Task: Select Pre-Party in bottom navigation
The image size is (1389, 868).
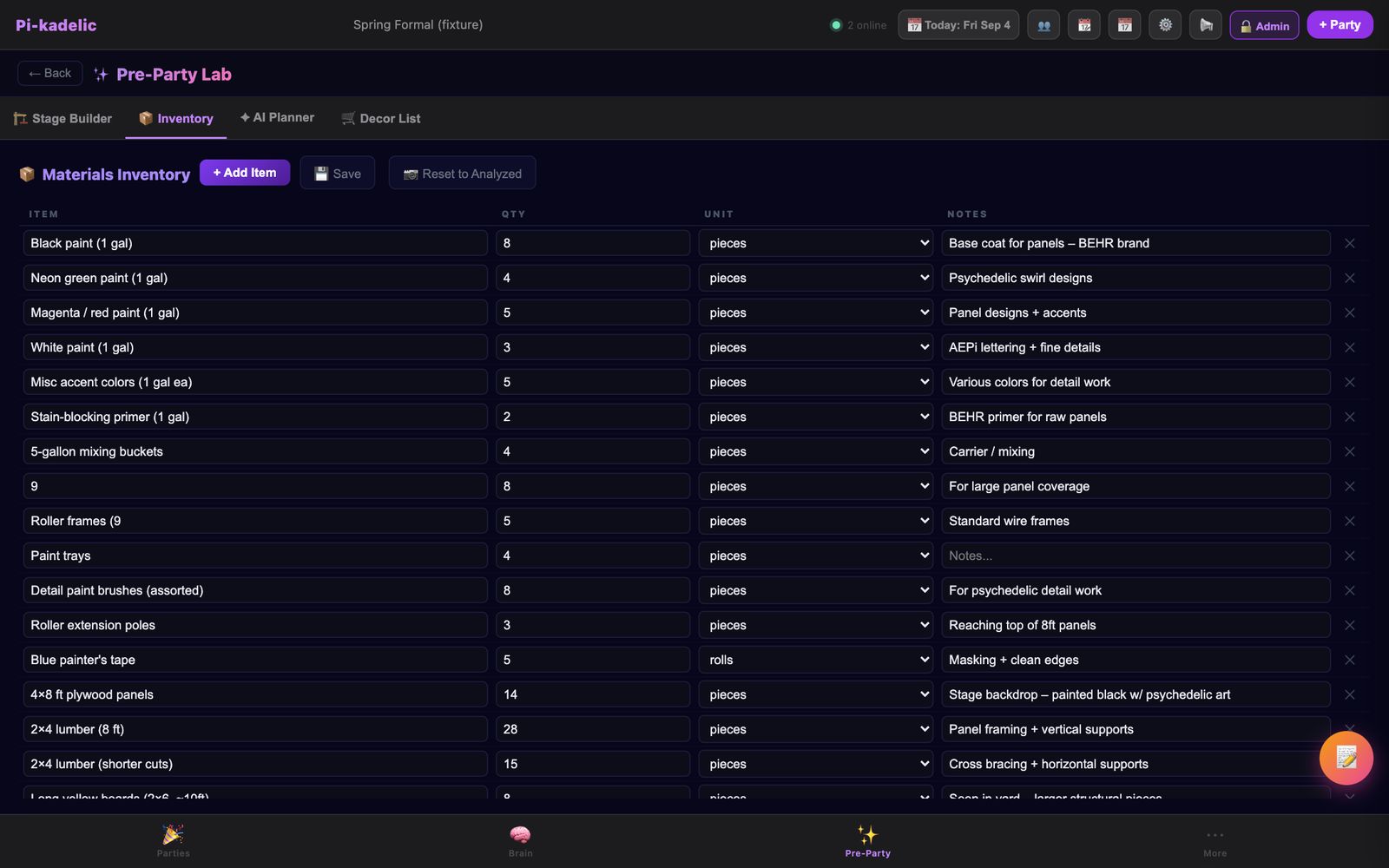Action: point(868,841)
